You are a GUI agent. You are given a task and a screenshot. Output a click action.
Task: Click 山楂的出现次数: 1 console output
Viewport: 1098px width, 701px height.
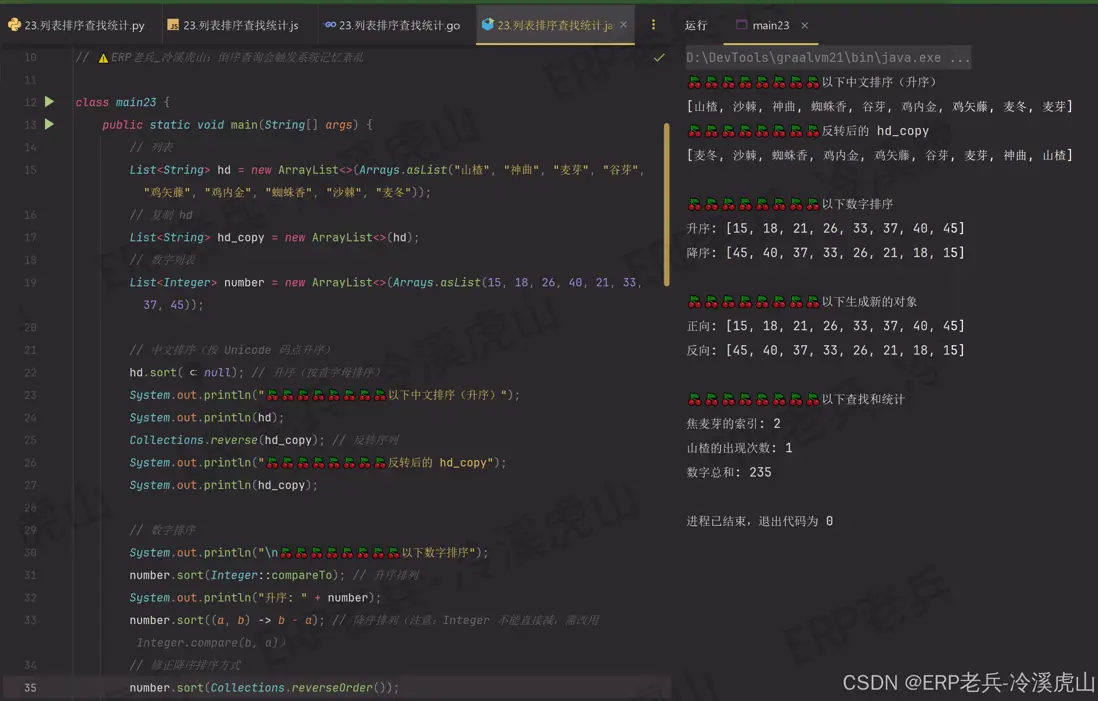(739, 447)
